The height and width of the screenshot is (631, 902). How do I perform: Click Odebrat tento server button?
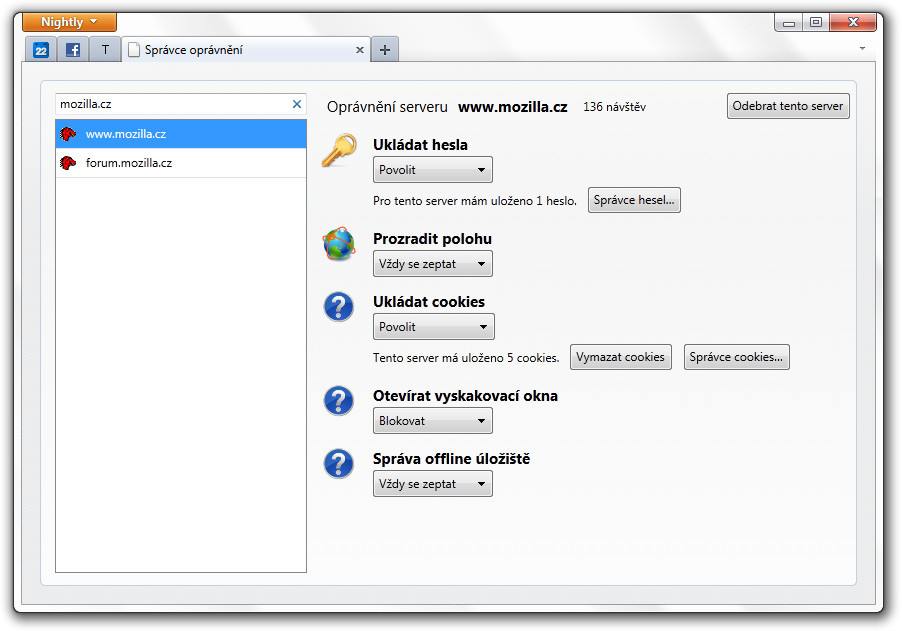click(788, 106)
